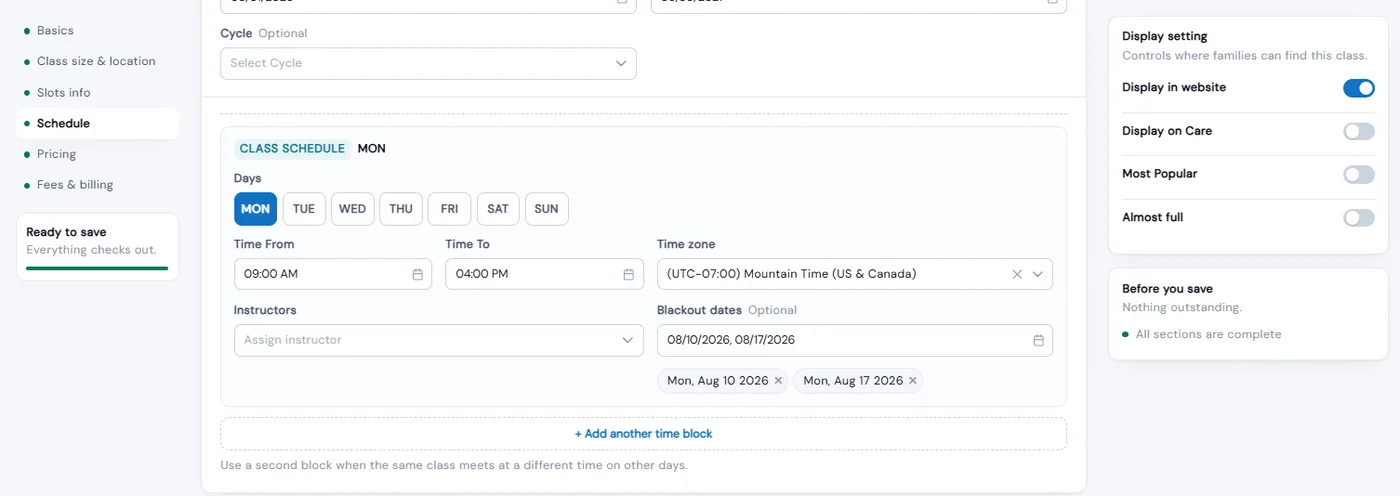
Task: Open the Select Cycle dropdown
Action: pyautogui.click(x=428, y=63)
